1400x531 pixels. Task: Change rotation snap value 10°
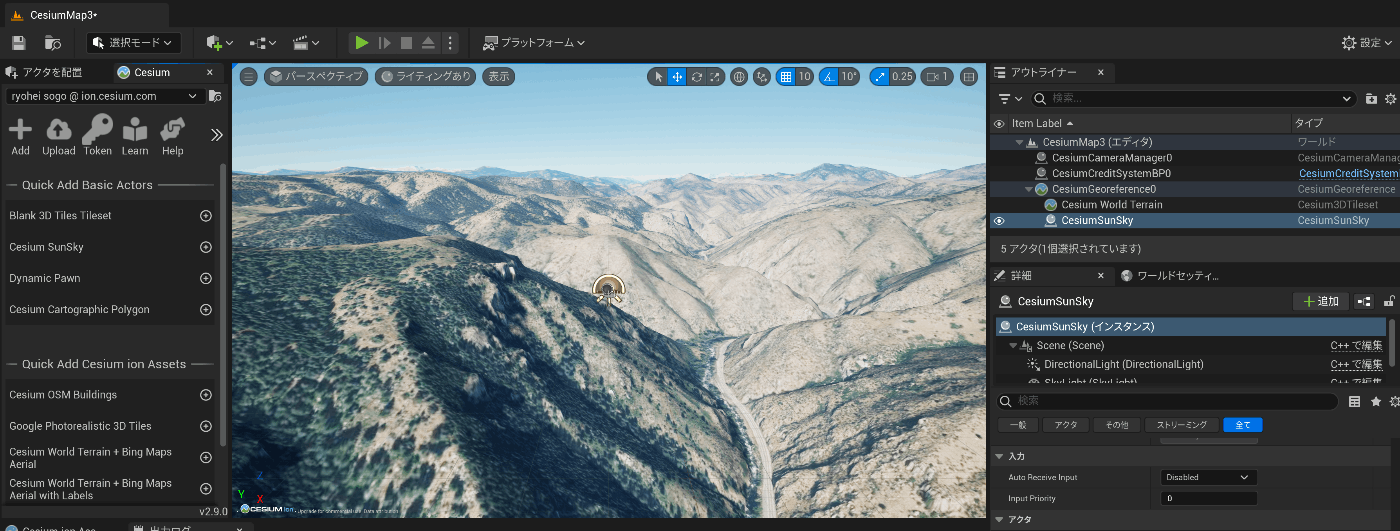849,76
